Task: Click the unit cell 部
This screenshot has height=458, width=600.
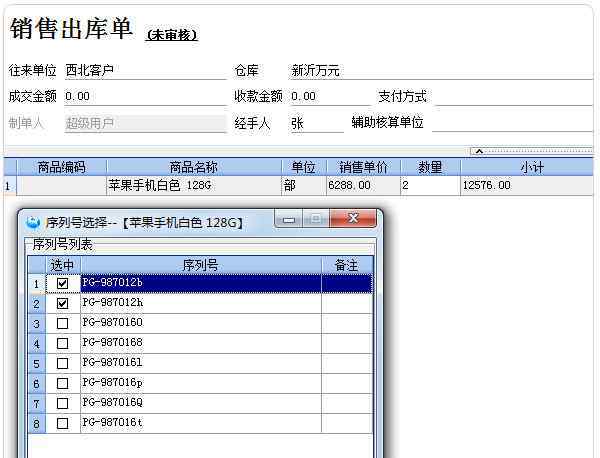Action: [x=303, y=186]
